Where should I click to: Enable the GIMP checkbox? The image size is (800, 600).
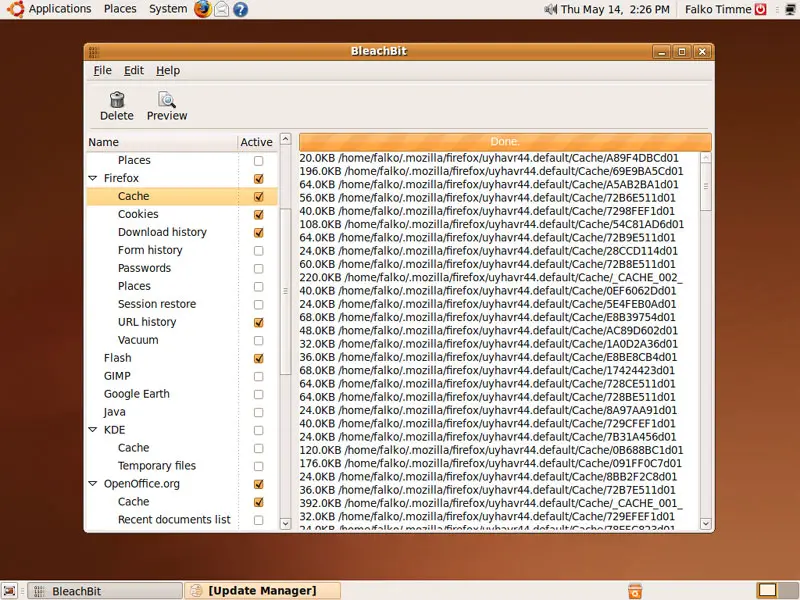tap(259, 377)
